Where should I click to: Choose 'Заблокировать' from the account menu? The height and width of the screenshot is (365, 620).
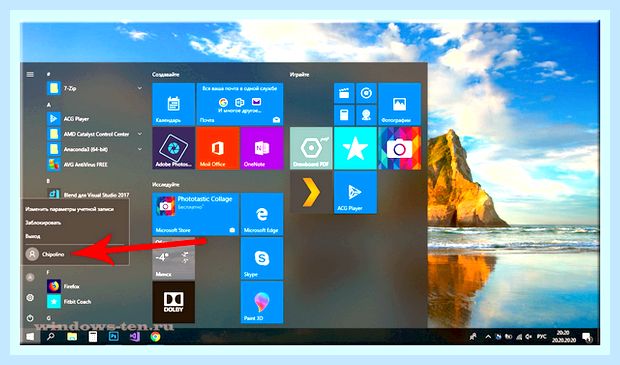[43, 223]
